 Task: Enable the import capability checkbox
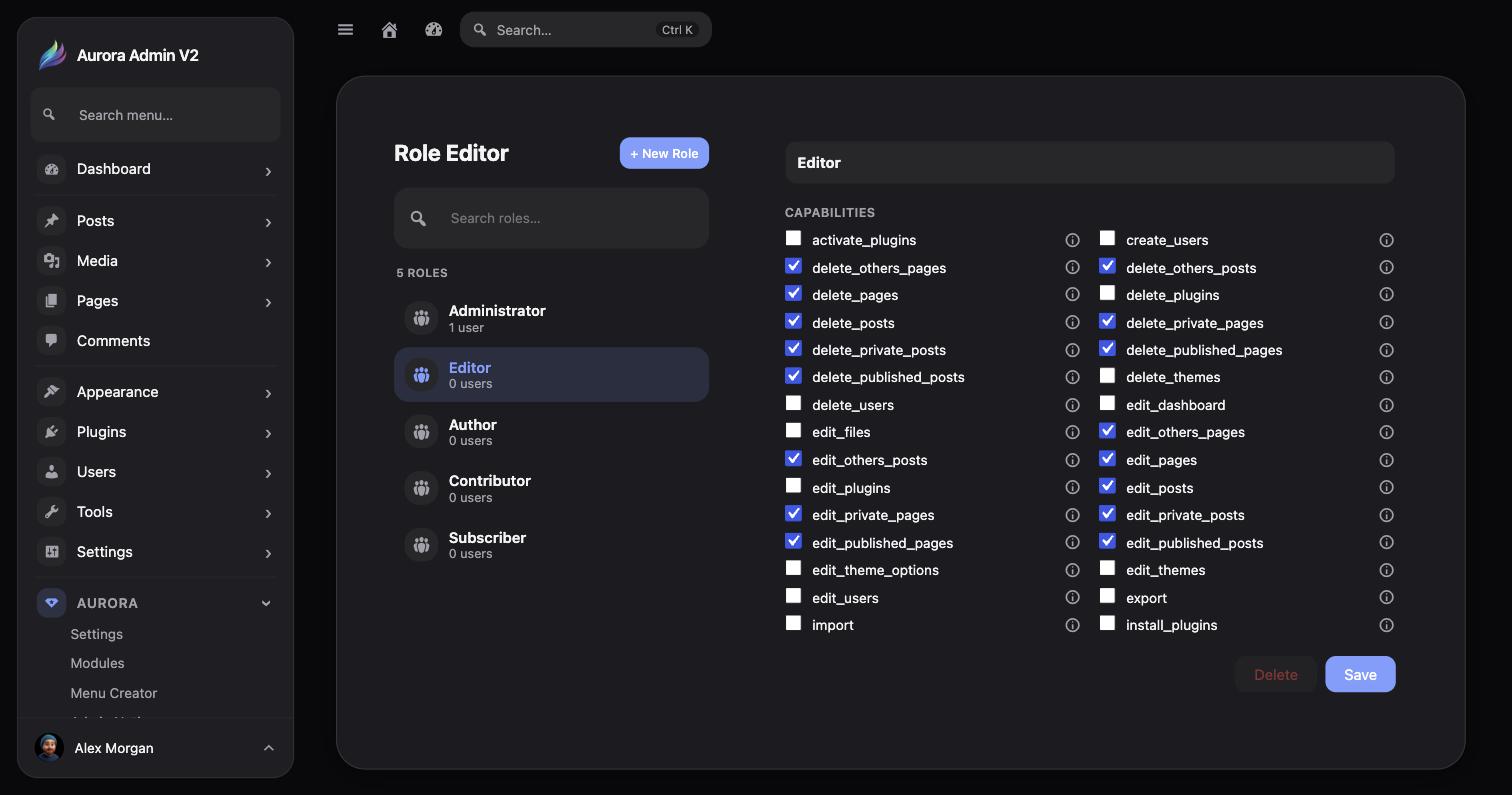click(x=793, y=623)
